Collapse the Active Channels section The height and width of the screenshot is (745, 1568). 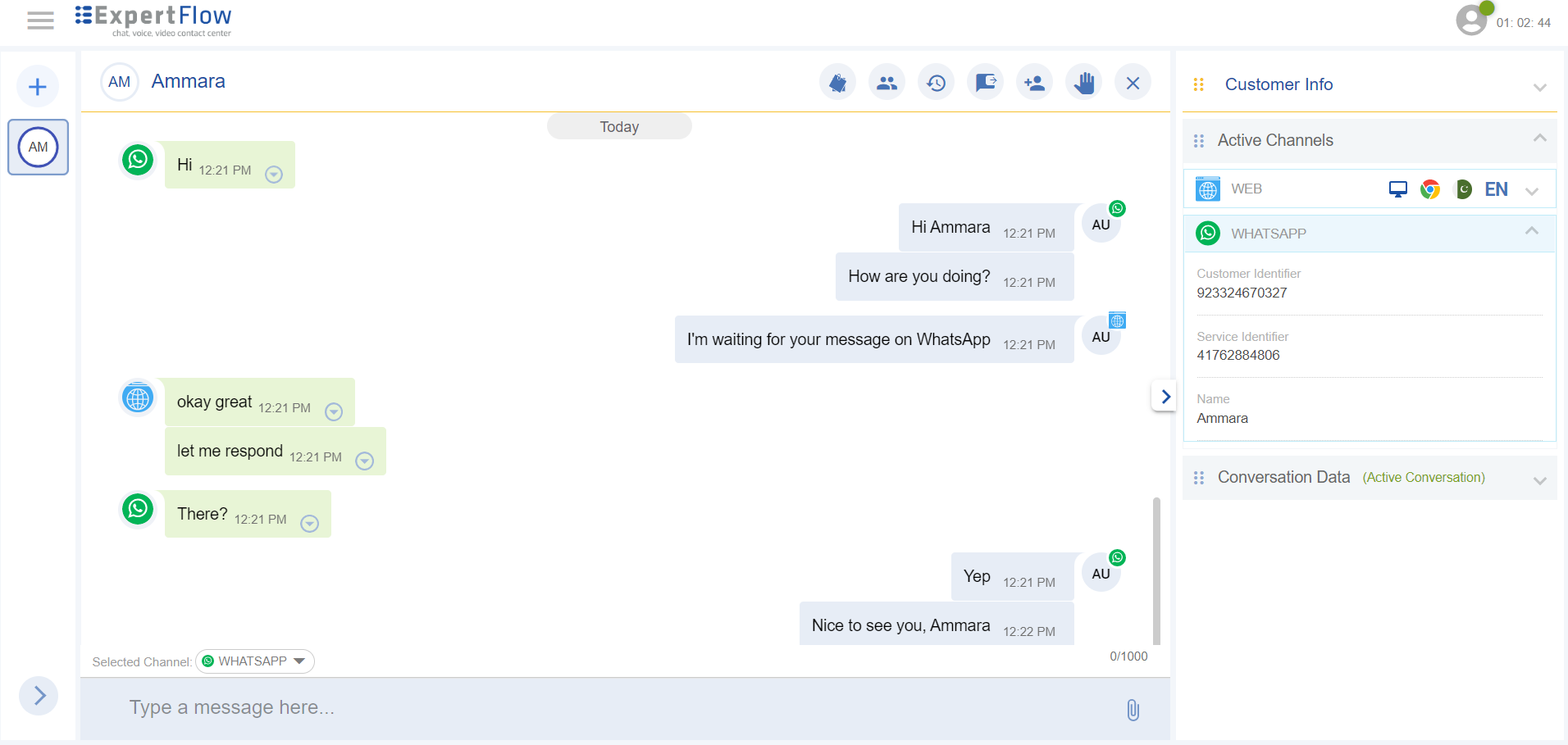click(x=1539, y=139)
